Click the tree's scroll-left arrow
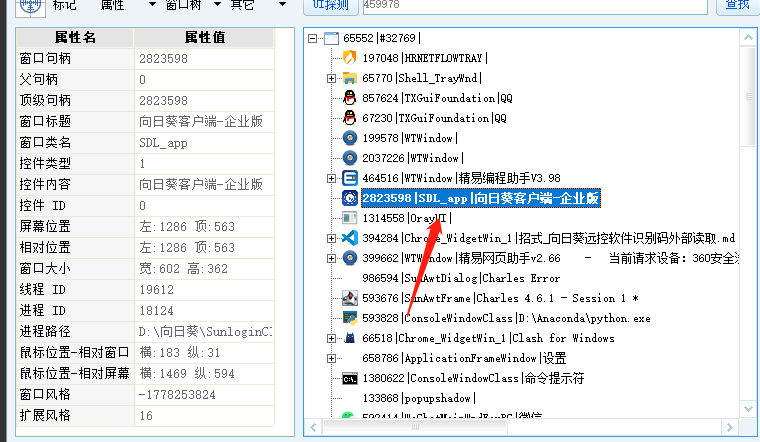Screen dimensions: 760x442 (313, 427)
